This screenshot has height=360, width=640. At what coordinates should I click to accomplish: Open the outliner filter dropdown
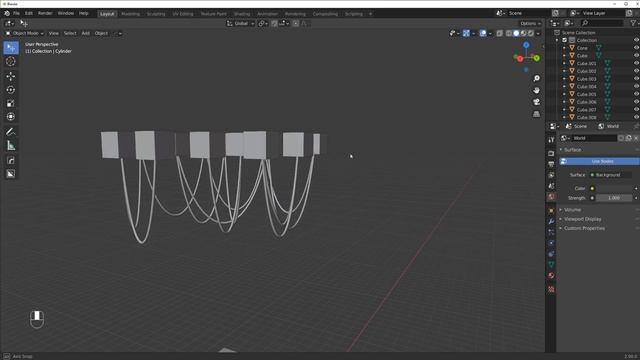[x=634, y=23]
